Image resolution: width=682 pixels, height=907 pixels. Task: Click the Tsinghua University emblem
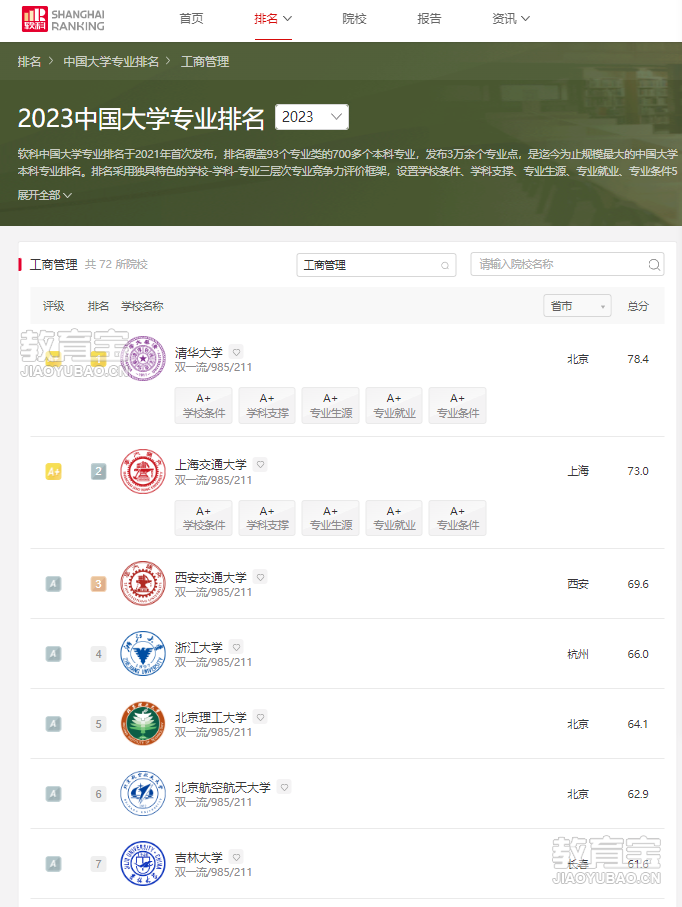tap(143, 359)
